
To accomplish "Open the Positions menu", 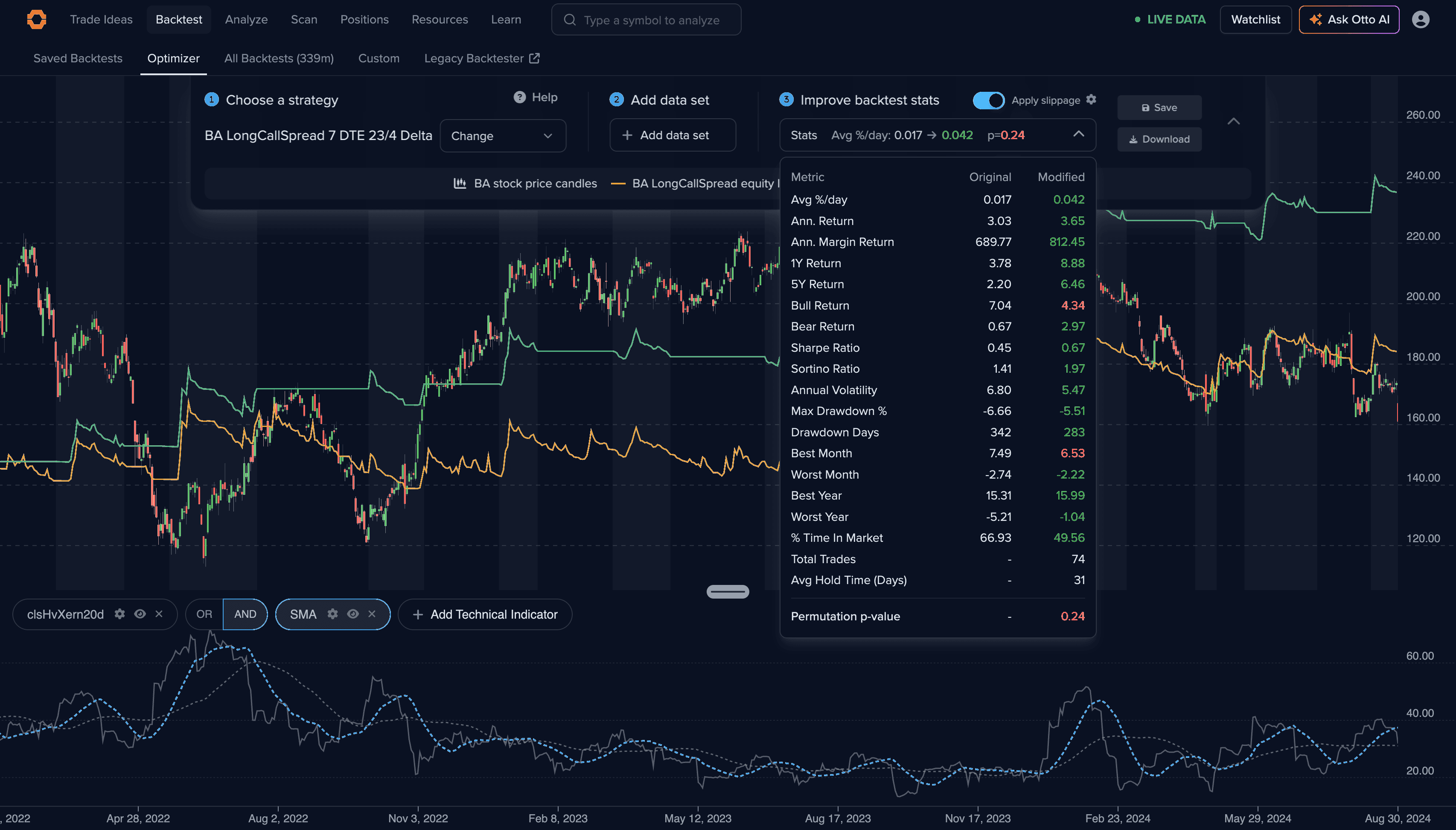I will tap(364, 19).
